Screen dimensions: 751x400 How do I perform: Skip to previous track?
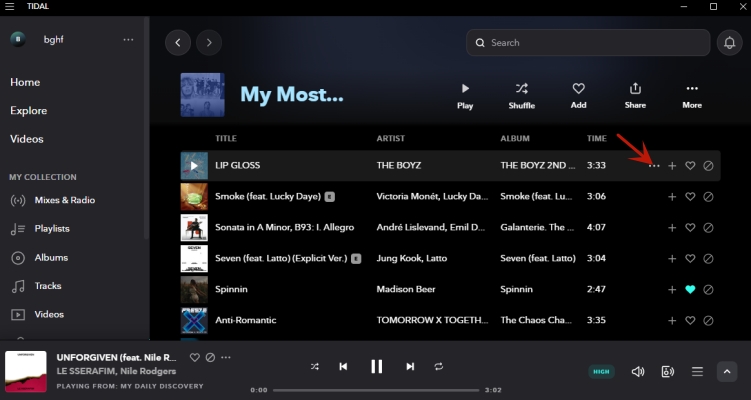(x=343, y=366)
